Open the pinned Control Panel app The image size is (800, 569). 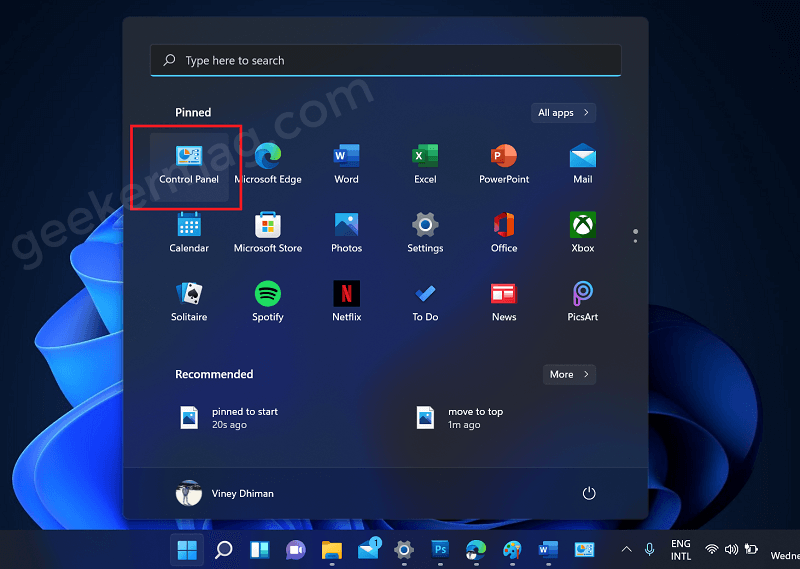[x=189, y=165]
